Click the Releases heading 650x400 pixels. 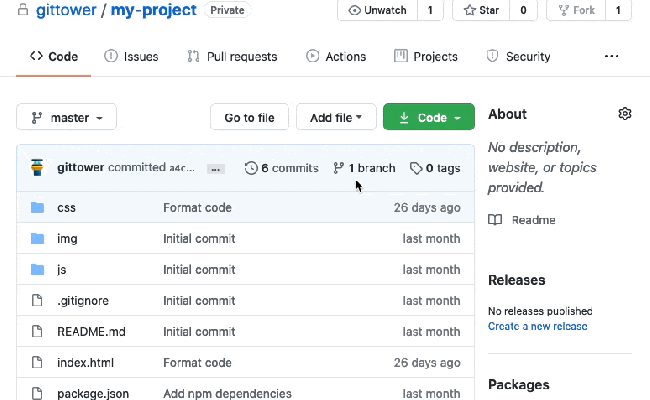coord(517,280)
